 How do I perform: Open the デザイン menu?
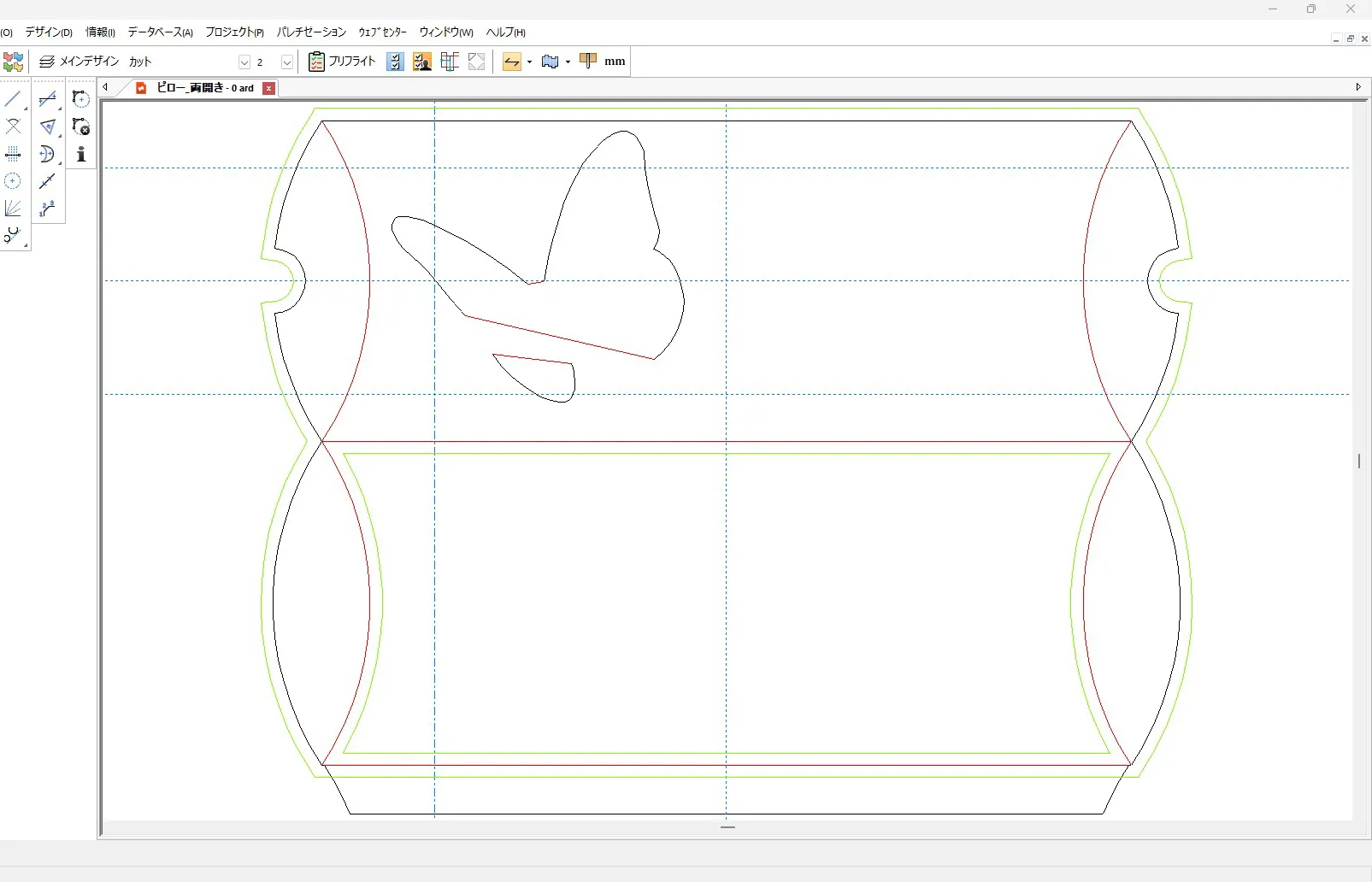[48, 32]
